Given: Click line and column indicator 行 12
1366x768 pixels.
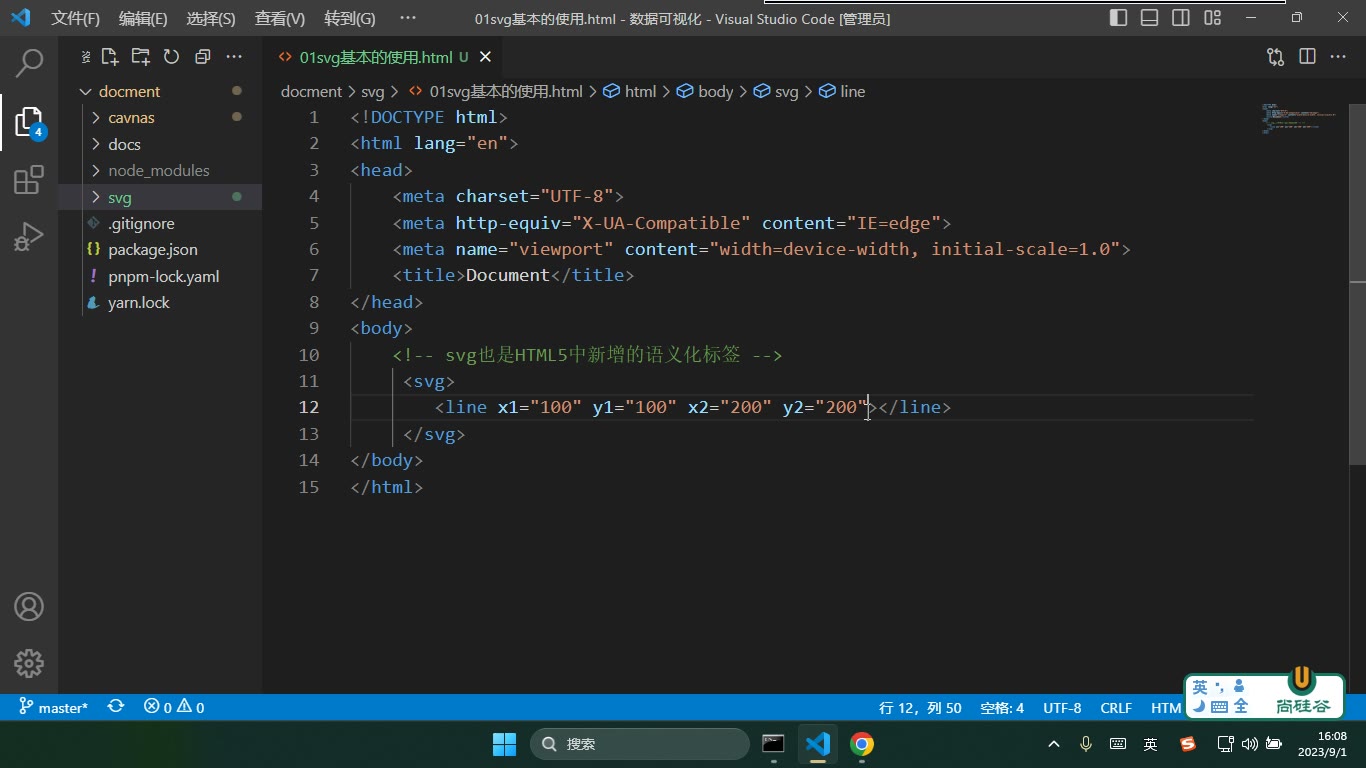Looking at the screenshot, I should pyautogui.click(x=920, y=707).
